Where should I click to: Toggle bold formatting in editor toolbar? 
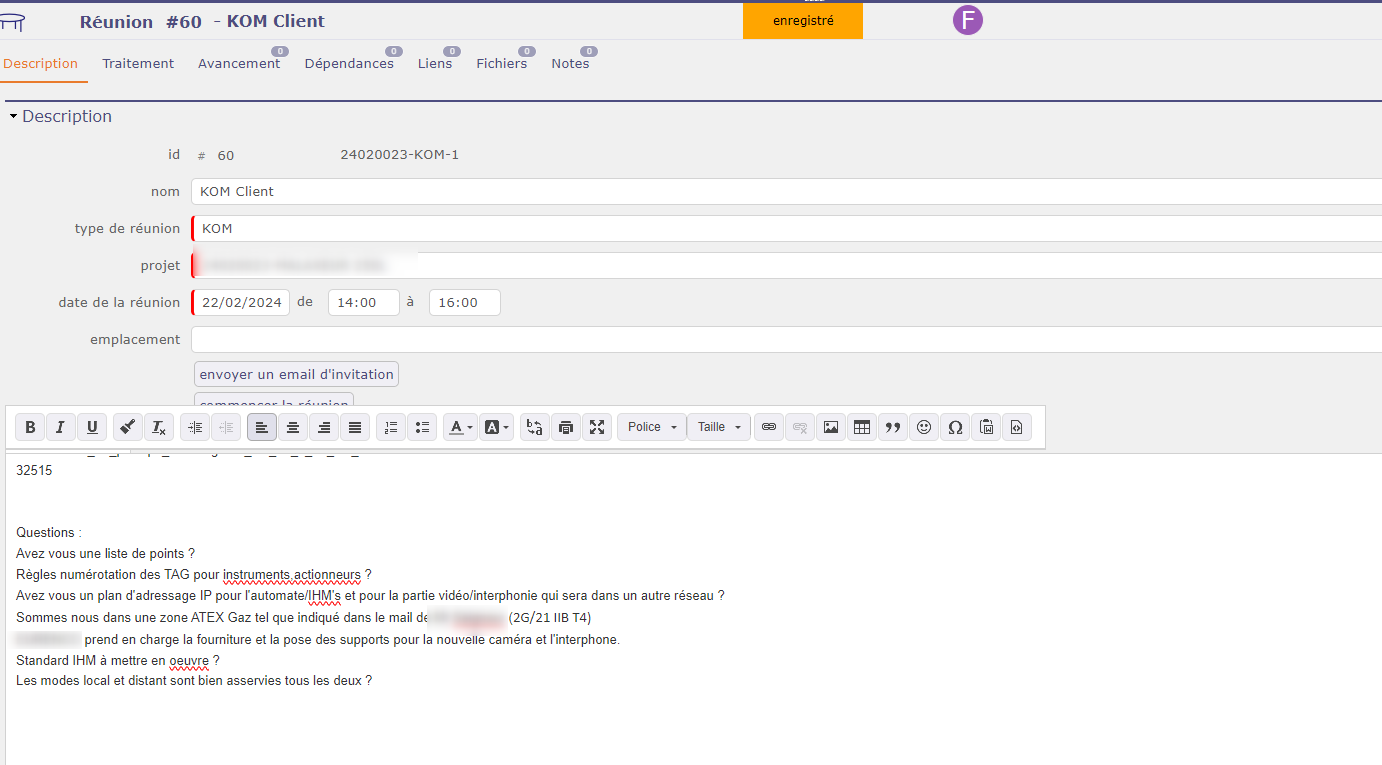point(30,427)
